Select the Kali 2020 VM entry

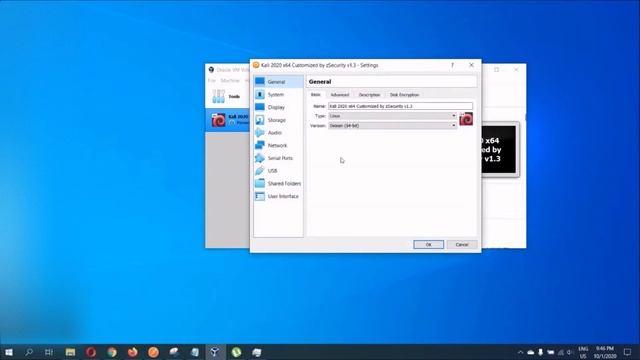point(228,120)
